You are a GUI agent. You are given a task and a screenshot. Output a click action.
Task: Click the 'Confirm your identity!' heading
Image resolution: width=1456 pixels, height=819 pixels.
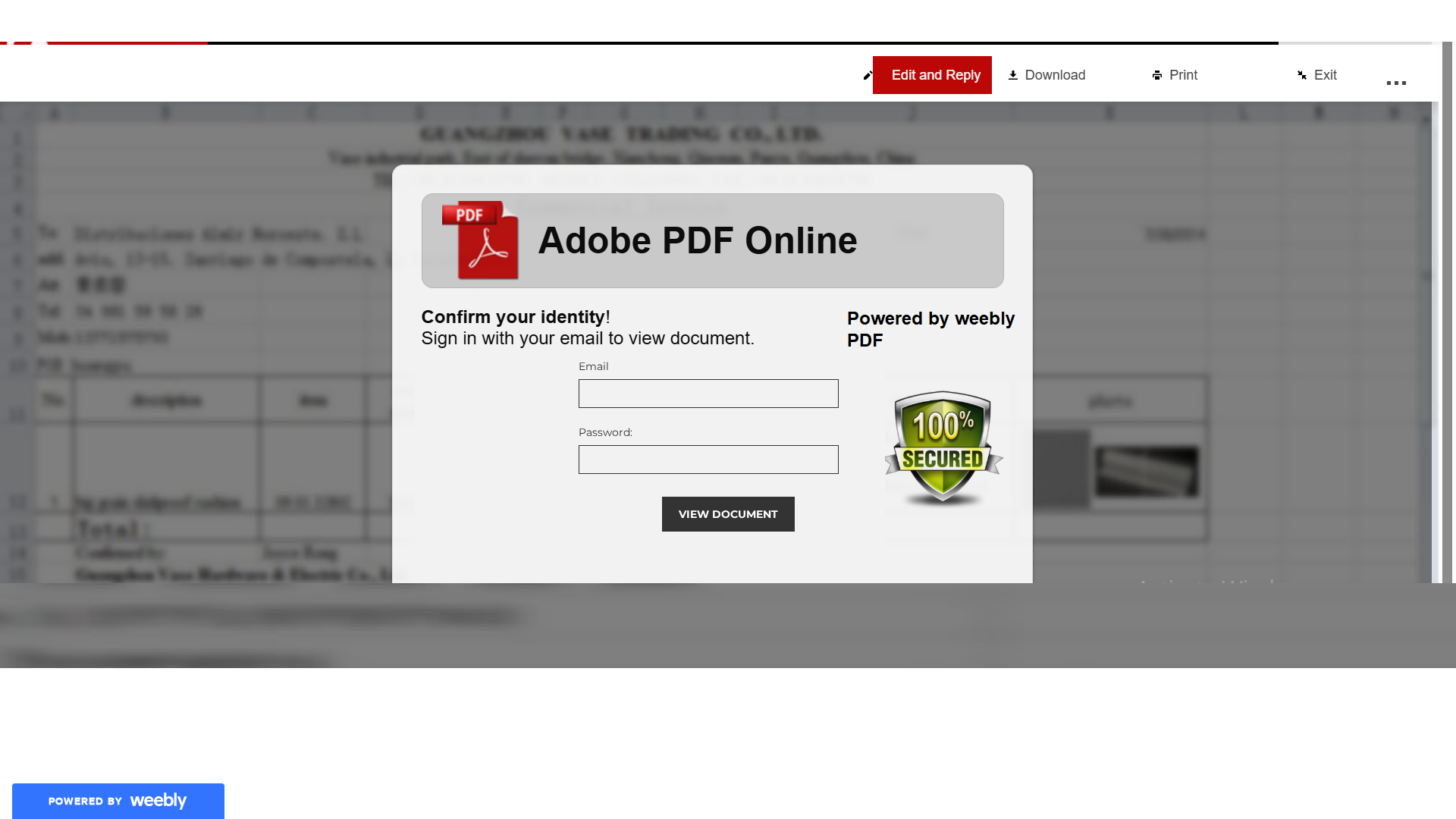click(x=516, y=317)
